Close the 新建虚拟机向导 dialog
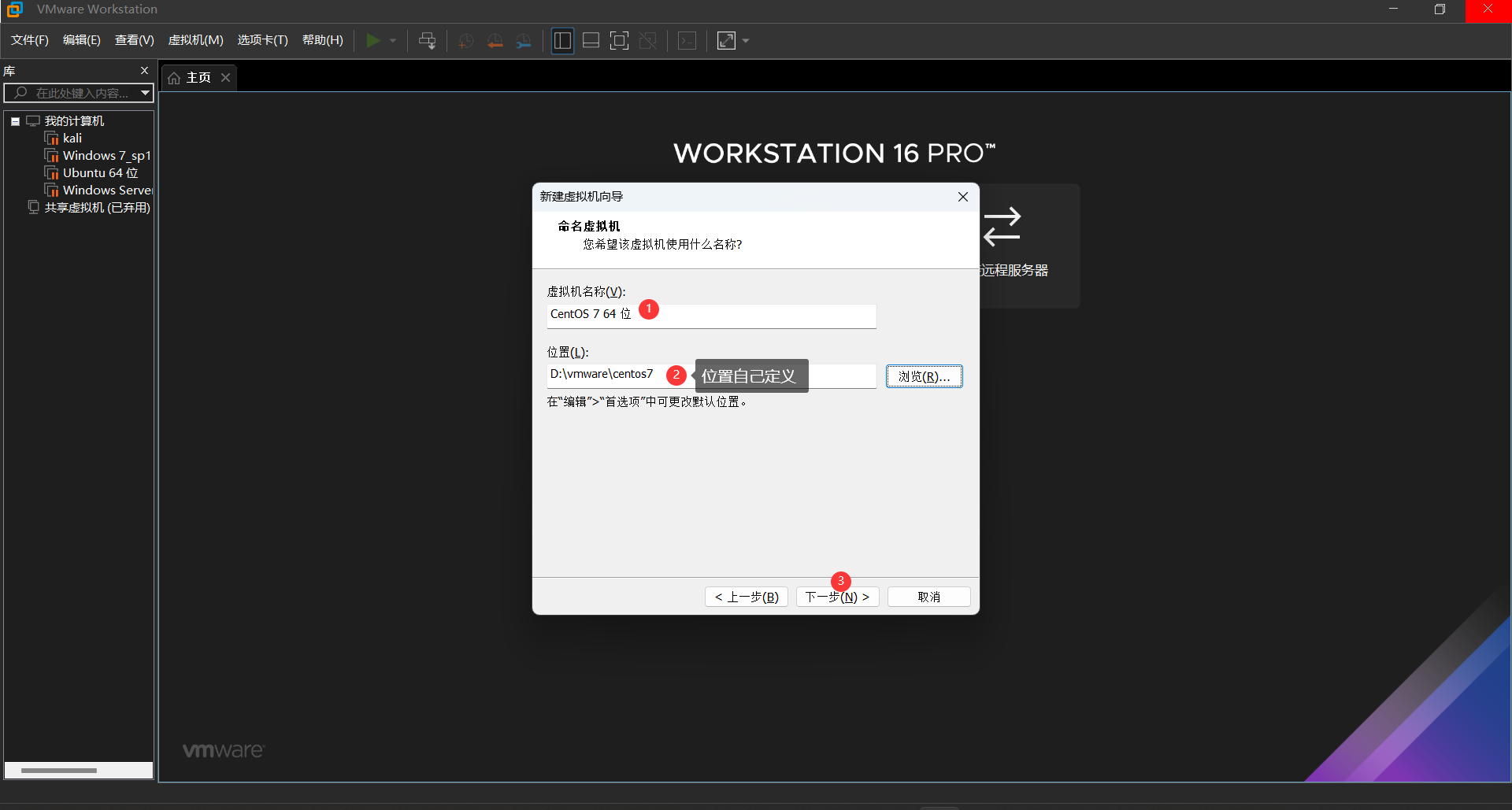The image size is (1512, 810). point(962,197)
